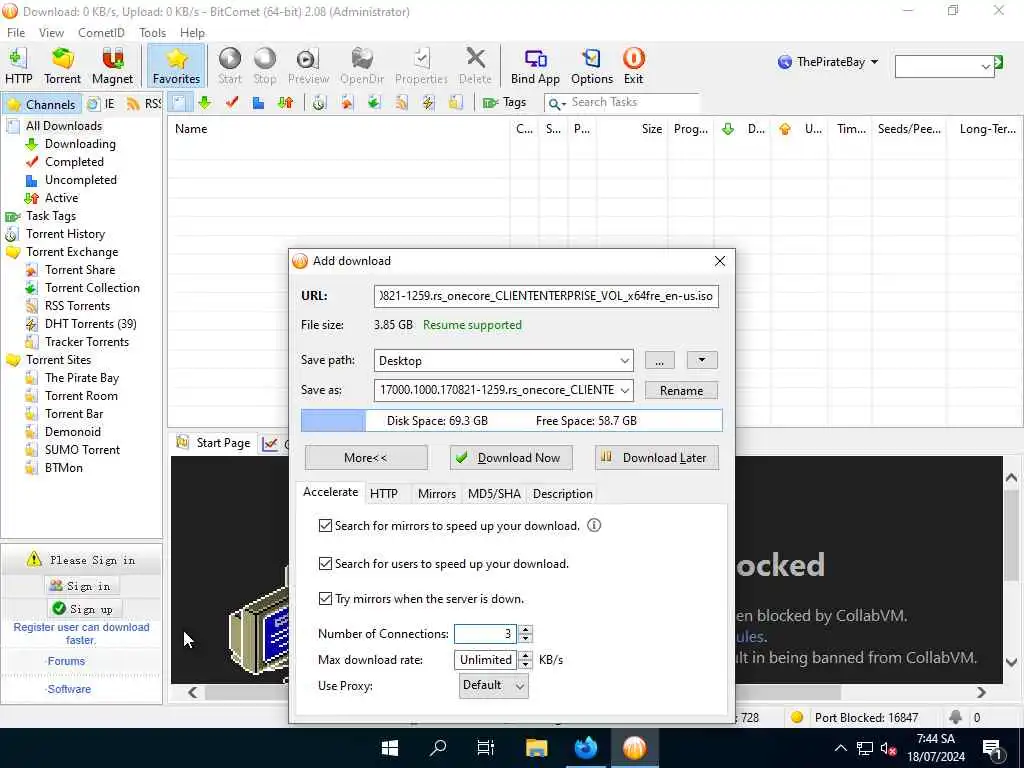Click the search go arrow beside search box

(x=998, y=63)
